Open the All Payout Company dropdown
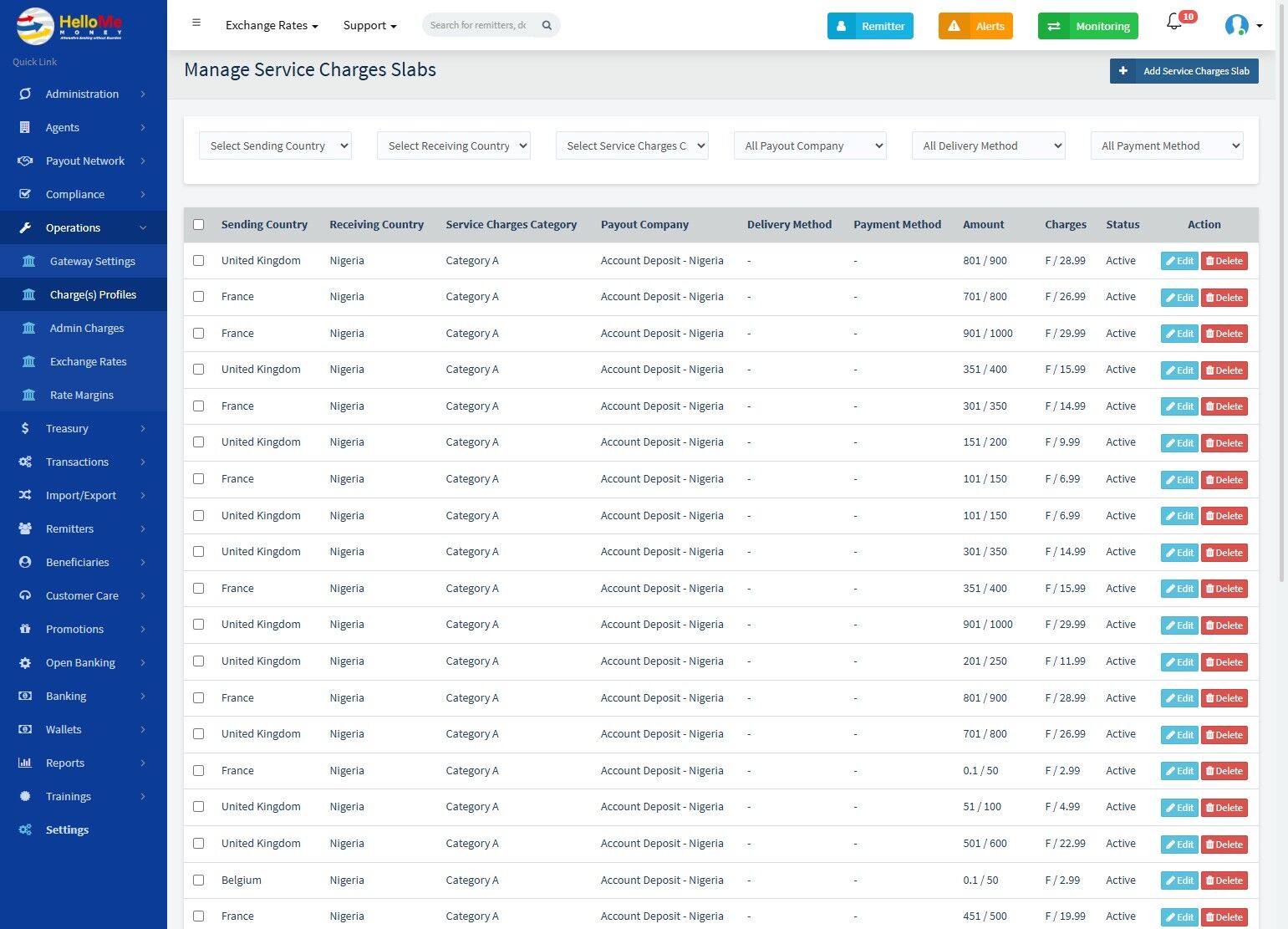This screenshot has height=929, width=1288. tap(810, 145)
